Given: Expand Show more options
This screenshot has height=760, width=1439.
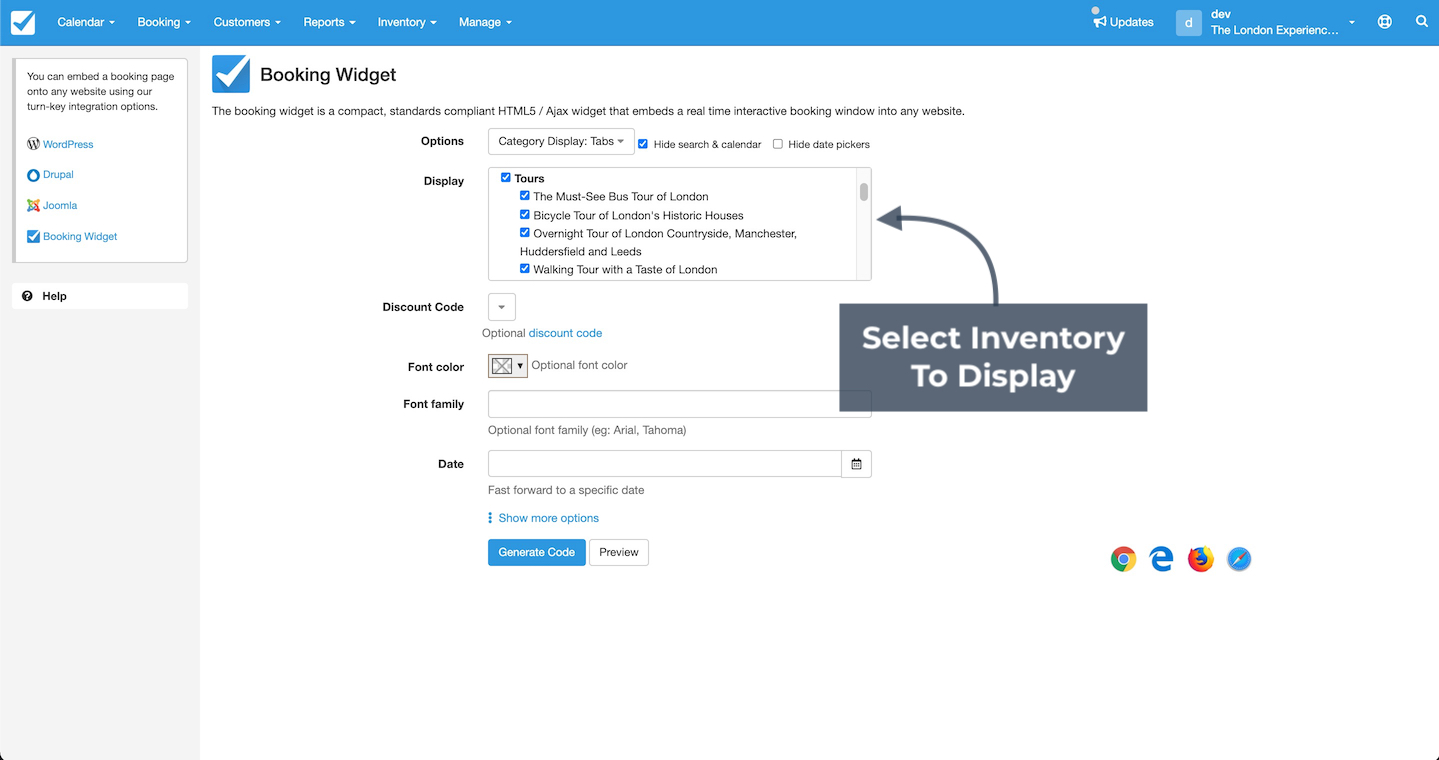Looking at the screenshot, I should click(x=543, y=518).
